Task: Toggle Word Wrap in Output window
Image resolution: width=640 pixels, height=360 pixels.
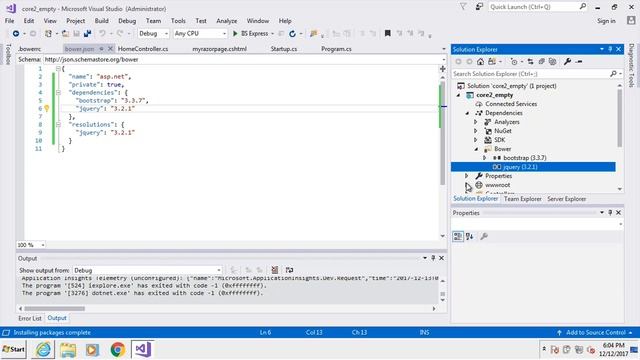Action: pyautogui.click(x=289, y=270)
